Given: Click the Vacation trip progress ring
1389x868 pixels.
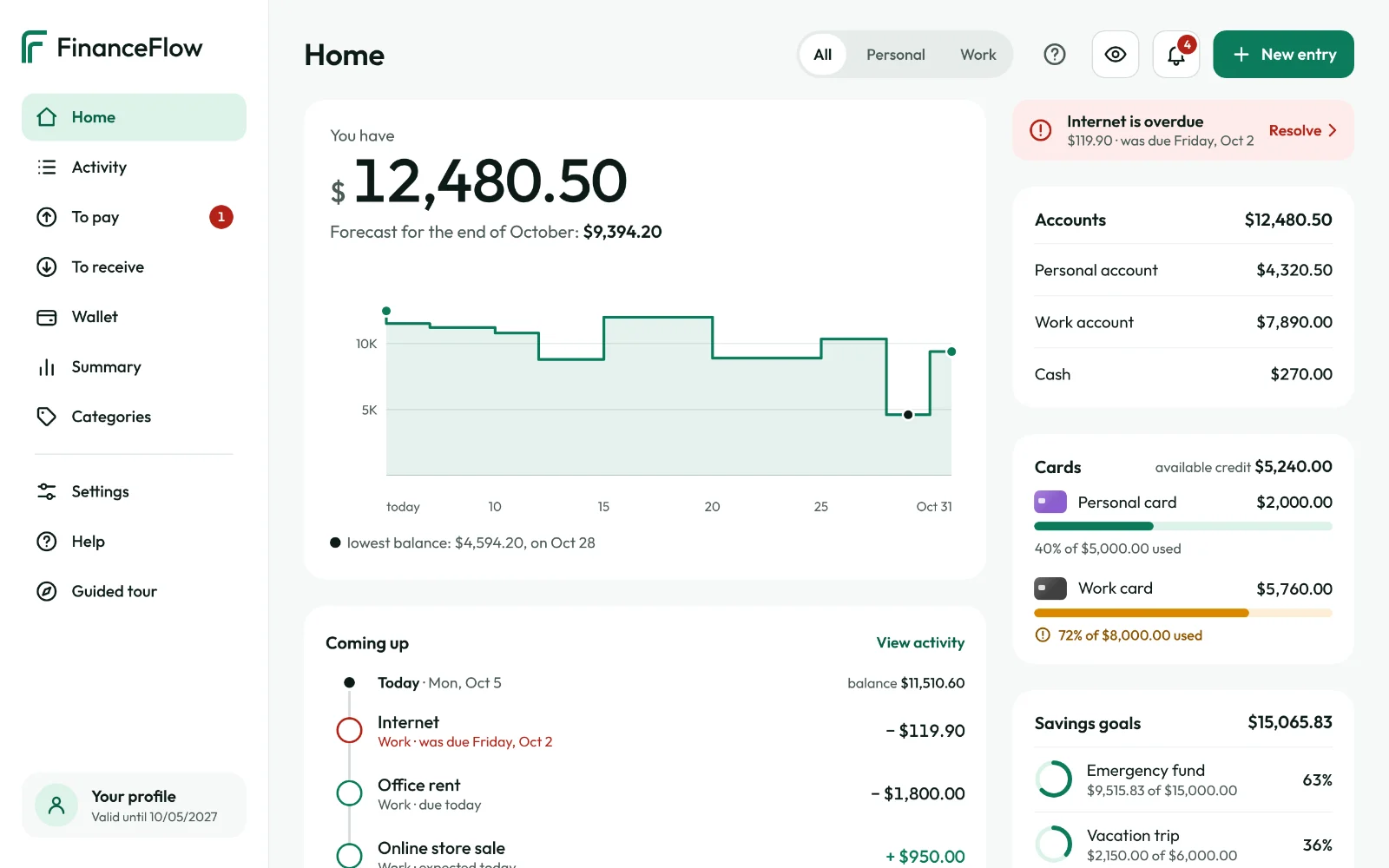Looking at the screenshot, I should tap(1054, 845).
